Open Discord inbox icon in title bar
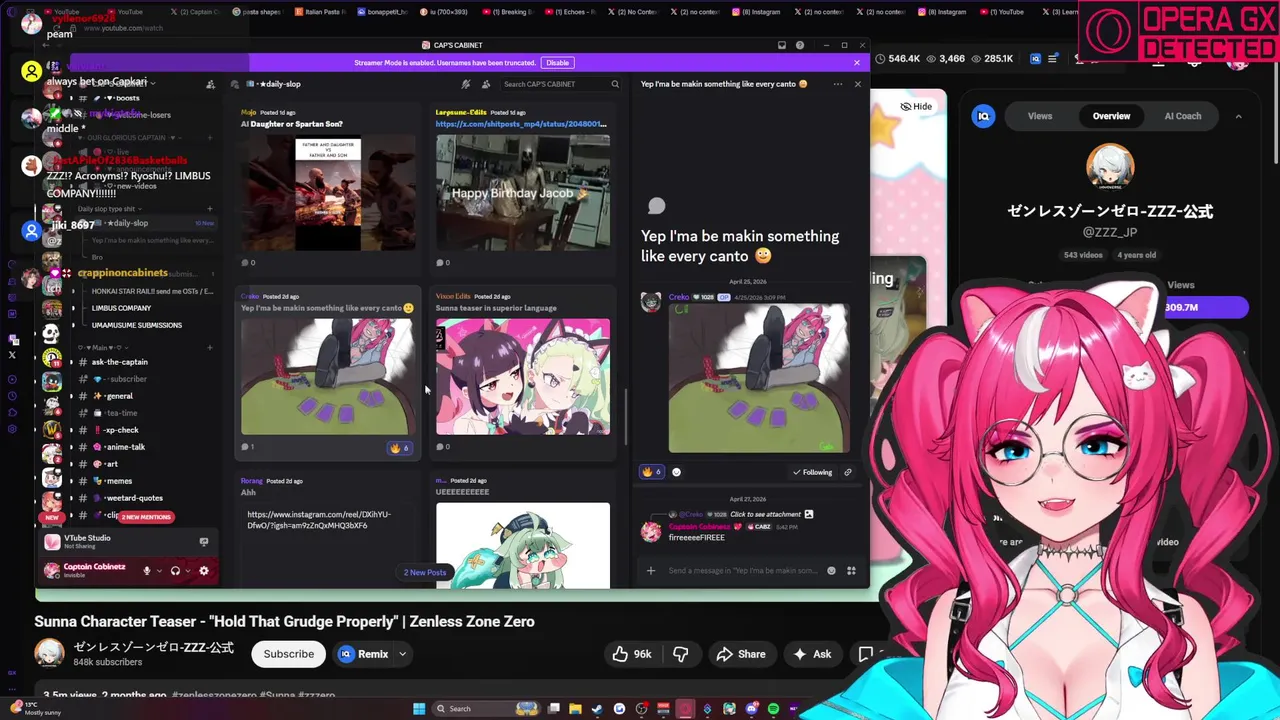 click(782, 45)
